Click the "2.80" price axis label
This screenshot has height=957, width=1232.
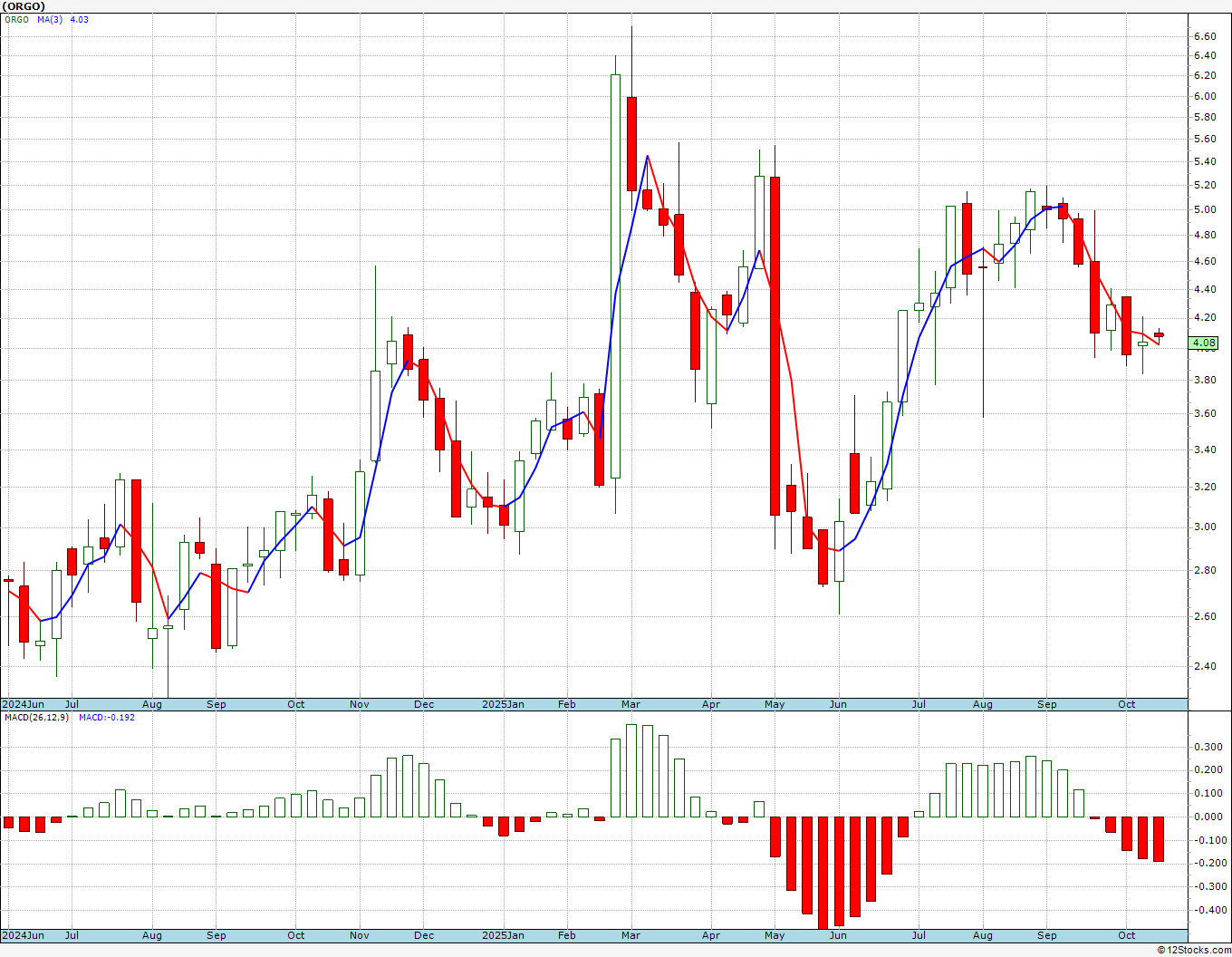[x=1205, y=570]
